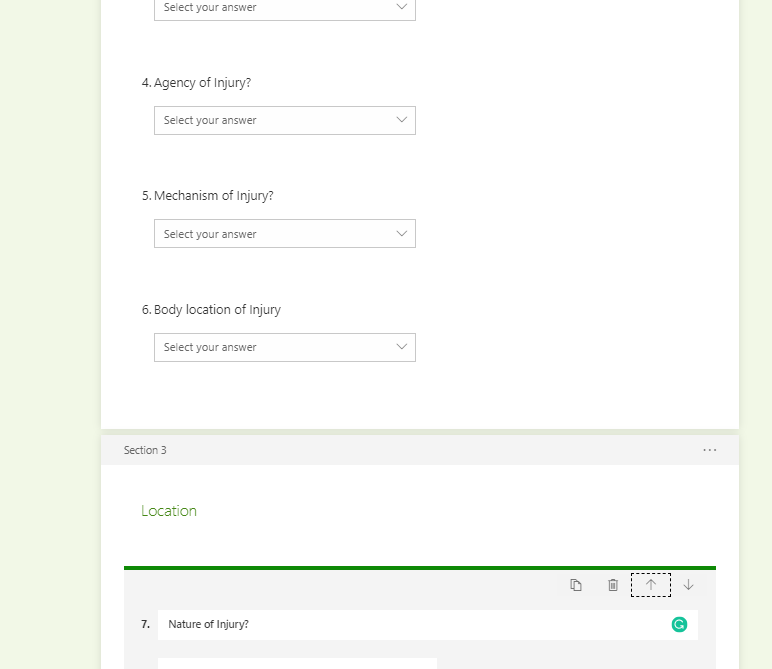
Task: Click the Section 3 header label
Action: coord(145,450)
